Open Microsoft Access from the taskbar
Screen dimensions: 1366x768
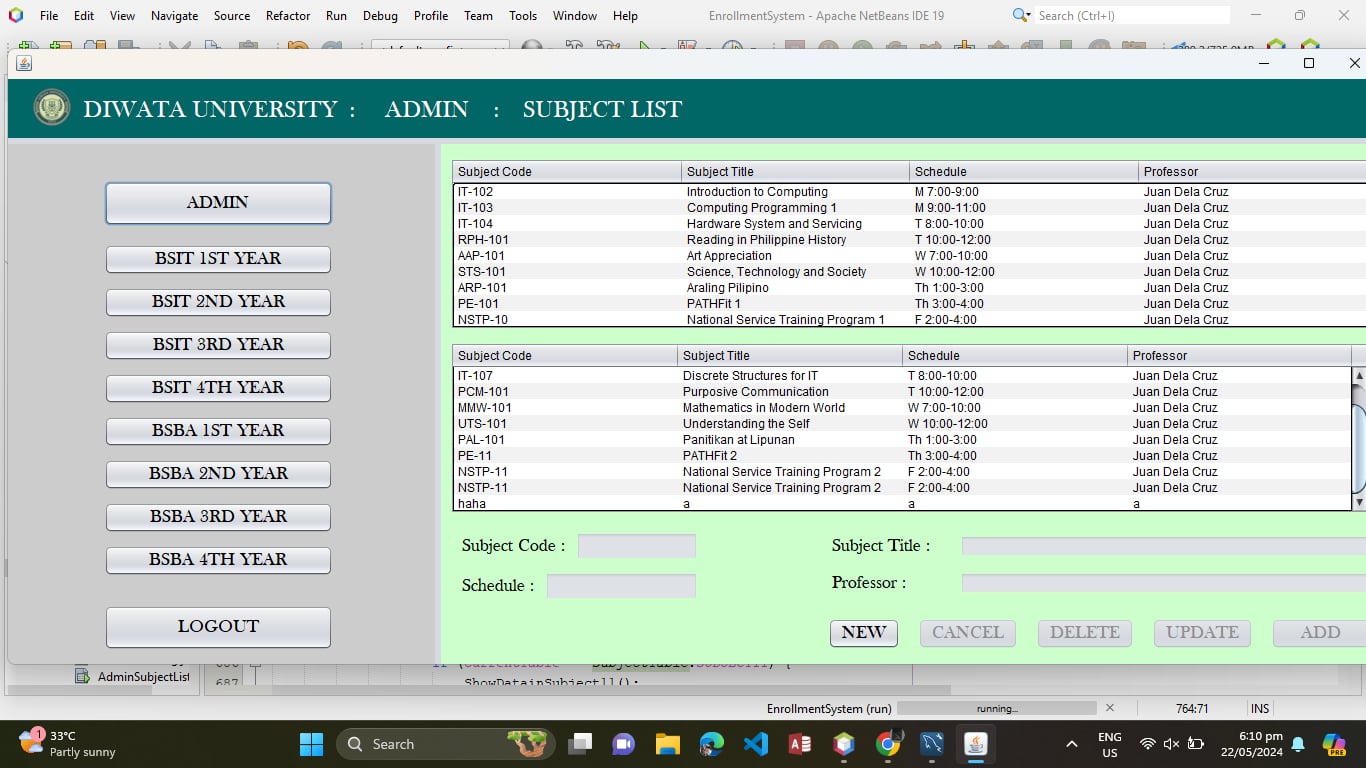(x=799, y=744)
